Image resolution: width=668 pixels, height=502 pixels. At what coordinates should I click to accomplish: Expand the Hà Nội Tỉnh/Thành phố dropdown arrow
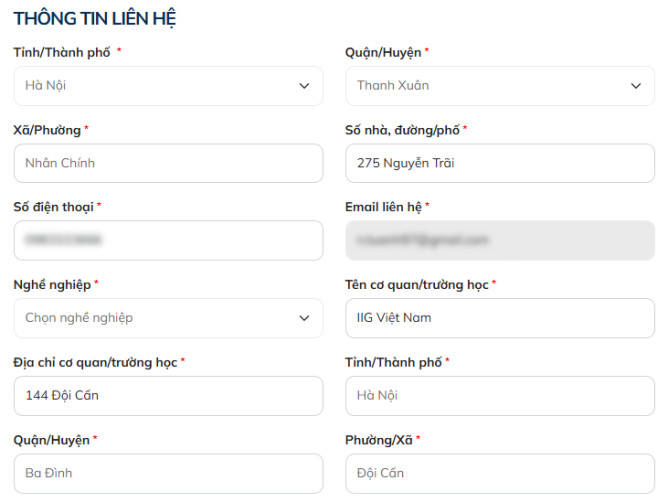point(304,86)
